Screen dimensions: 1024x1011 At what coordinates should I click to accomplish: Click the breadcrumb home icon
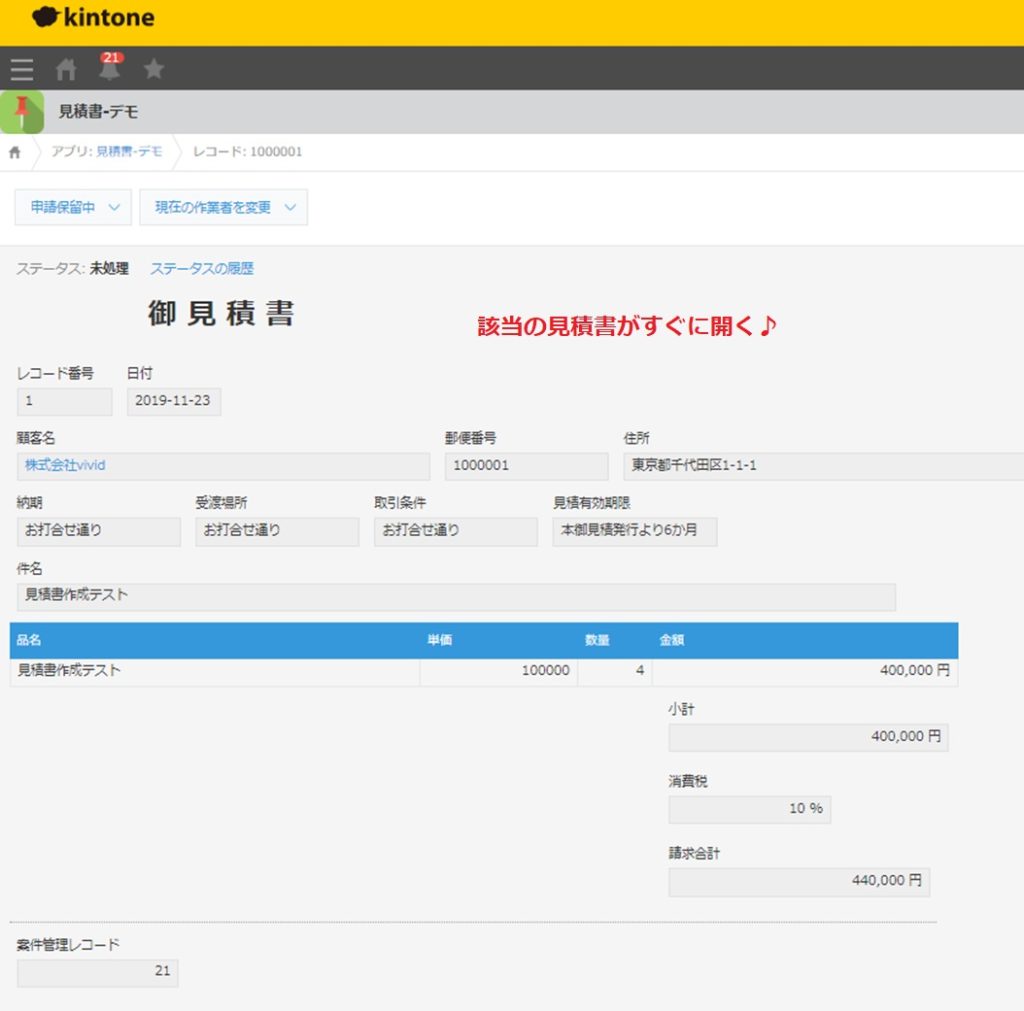14,151
